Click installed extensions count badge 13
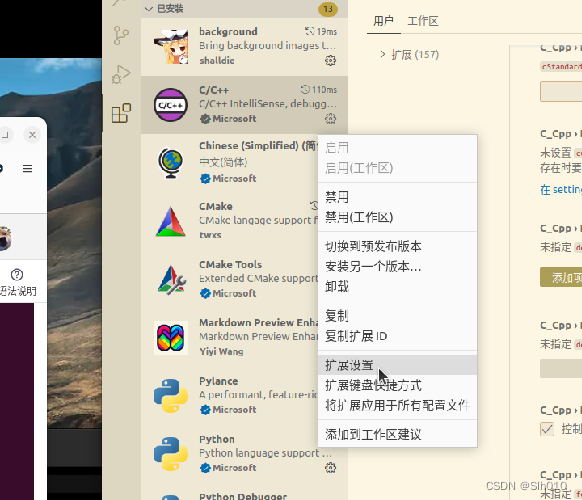The width and height of the screenshot is (582, 500). coord(328,9)
